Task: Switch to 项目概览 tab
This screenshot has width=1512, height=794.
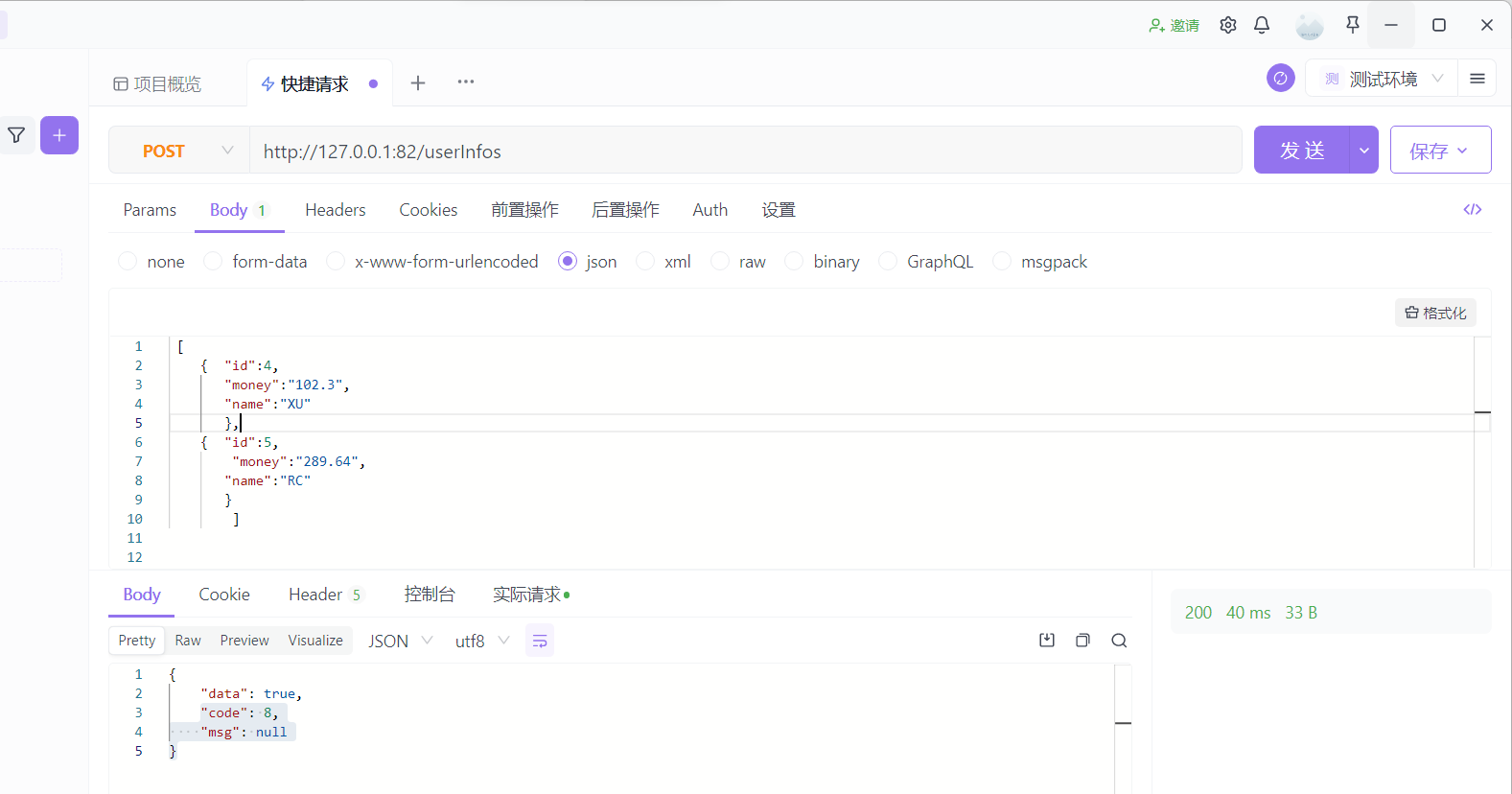Action: (x=157, y=84)
